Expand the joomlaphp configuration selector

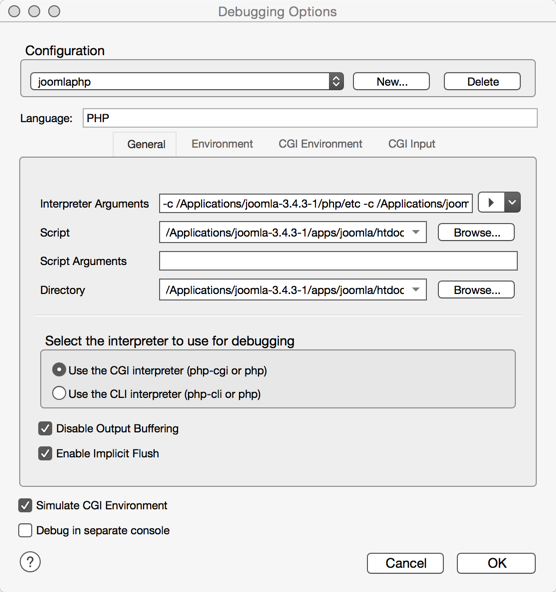coord(336,81)
